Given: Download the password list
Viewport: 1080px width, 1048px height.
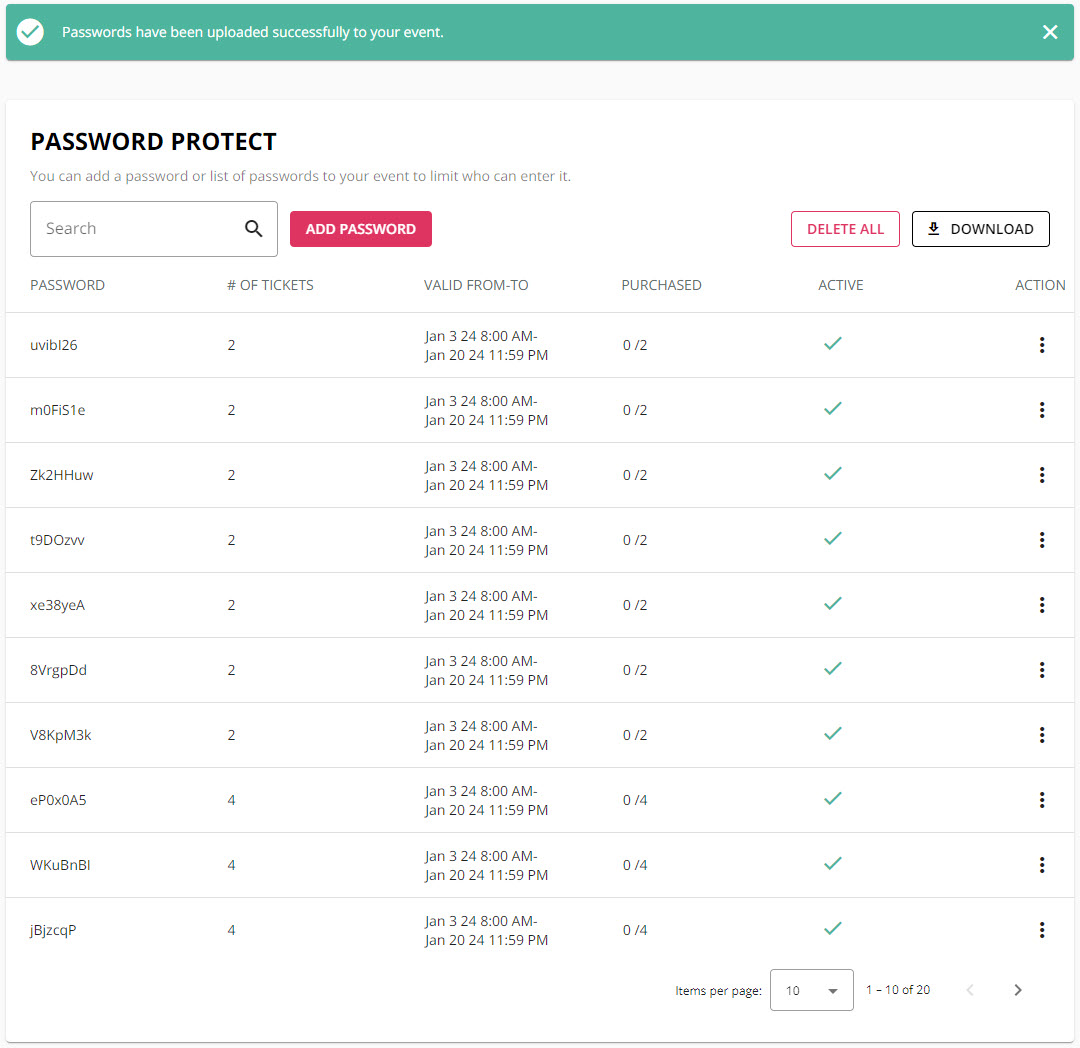Looking at the screenshot, I should tap(980, 229).
